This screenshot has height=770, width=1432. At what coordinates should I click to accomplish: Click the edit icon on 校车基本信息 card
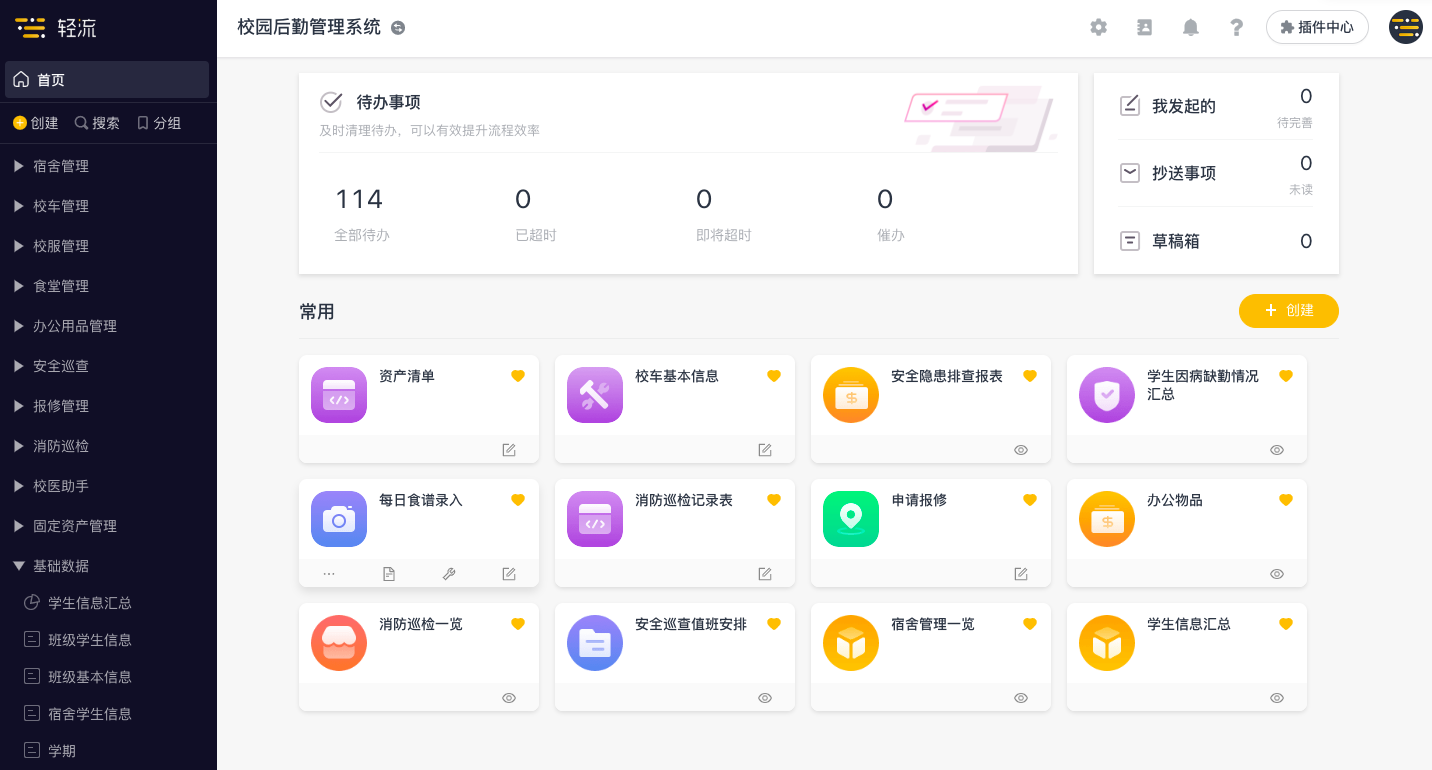pos(765,450)
